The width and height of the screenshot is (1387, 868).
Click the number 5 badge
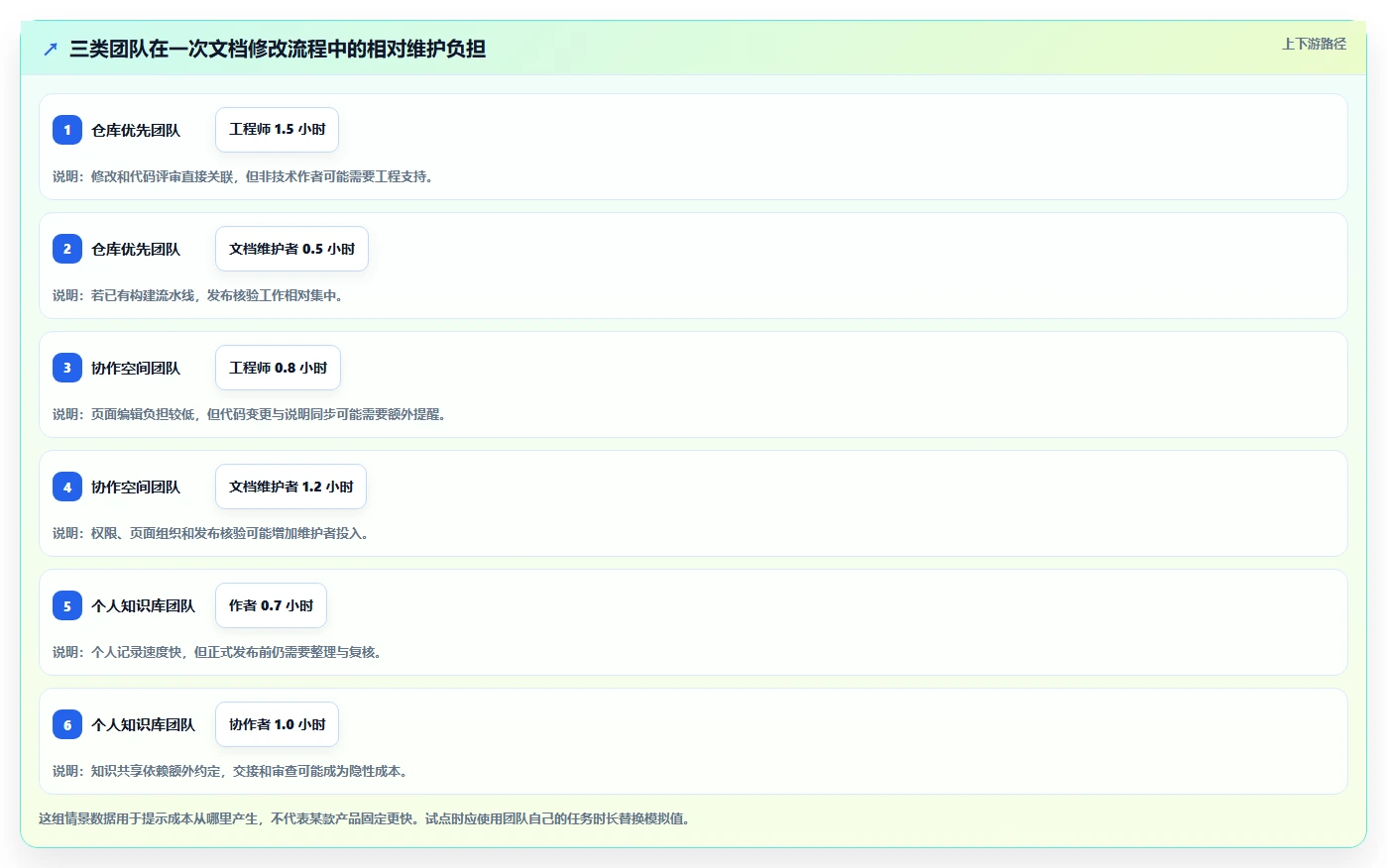[x=67, y=605]
